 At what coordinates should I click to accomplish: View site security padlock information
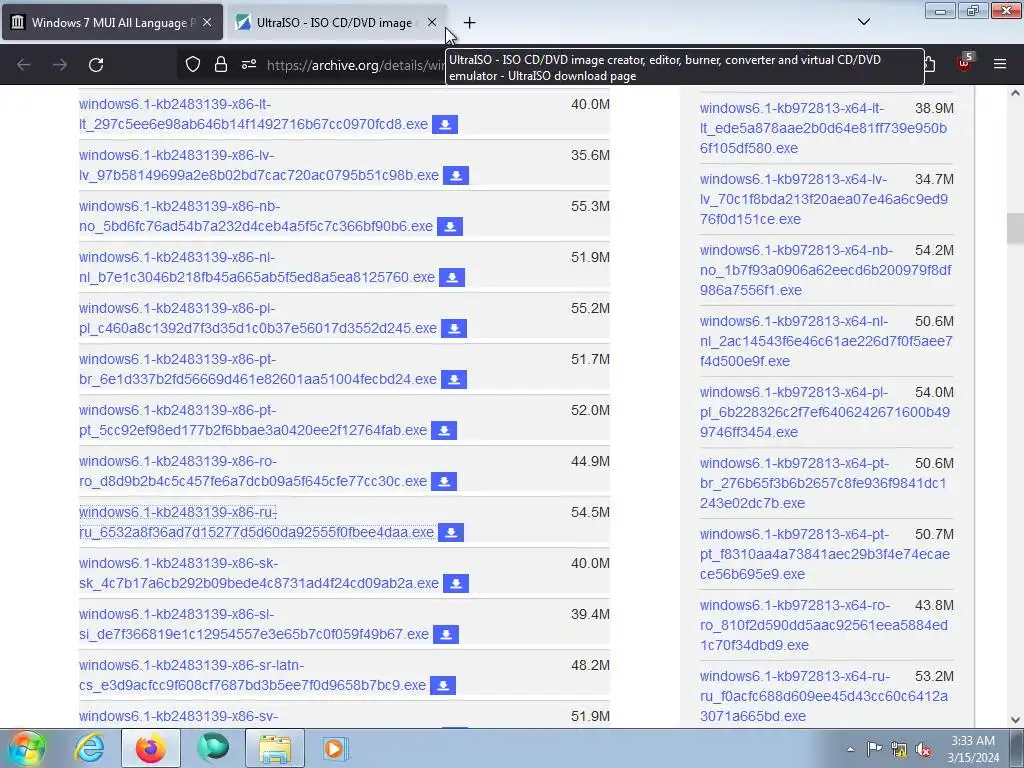coord(221,64)
